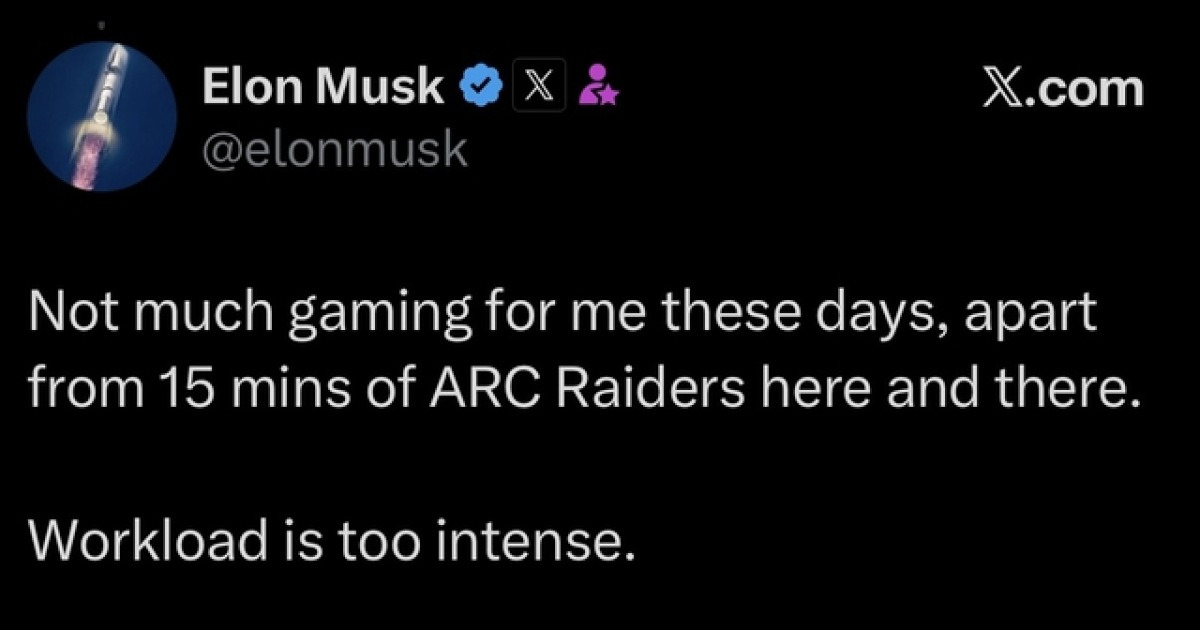Click the X.com watermark text

tap(1060, 88)
